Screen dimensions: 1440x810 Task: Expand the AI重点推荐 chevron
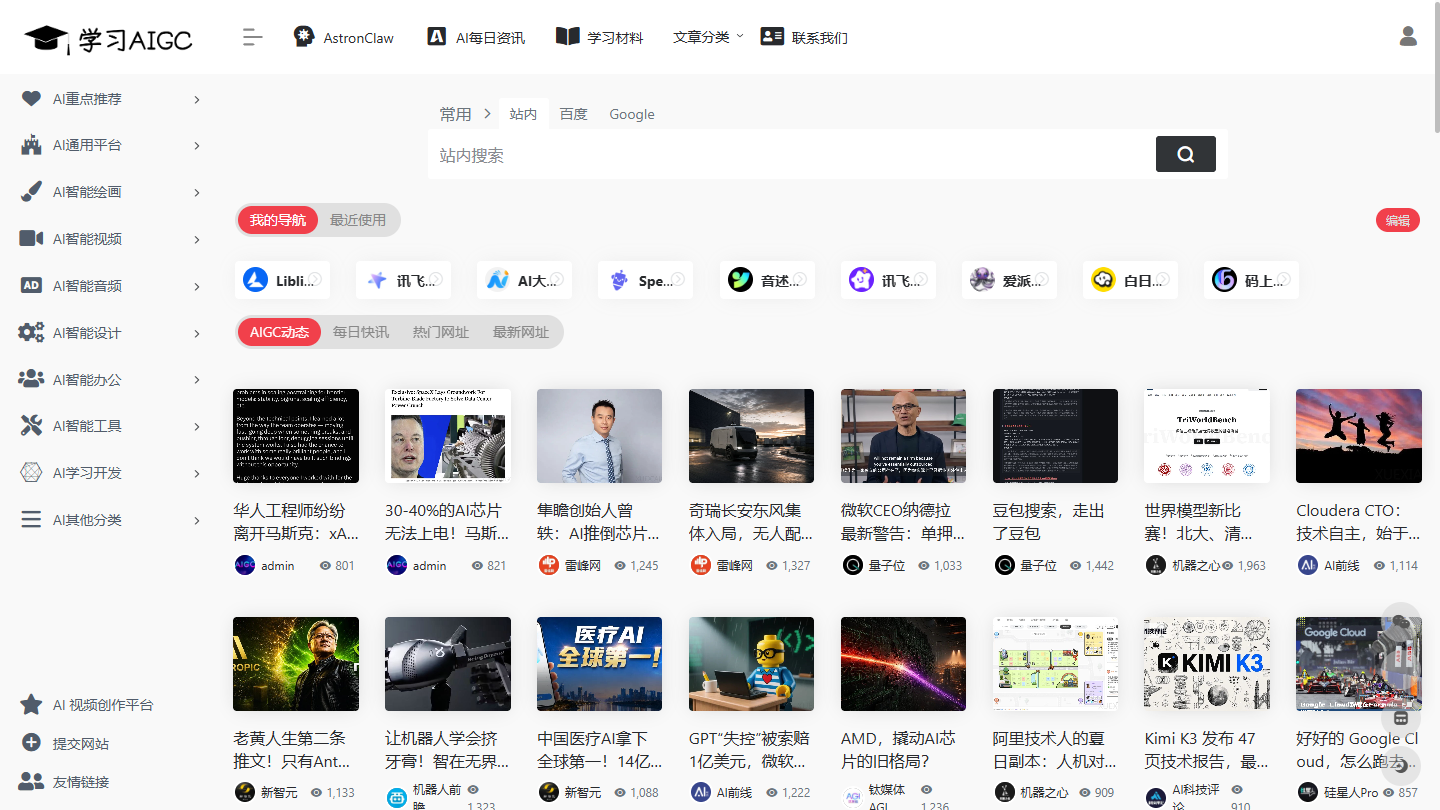point(197,99)
